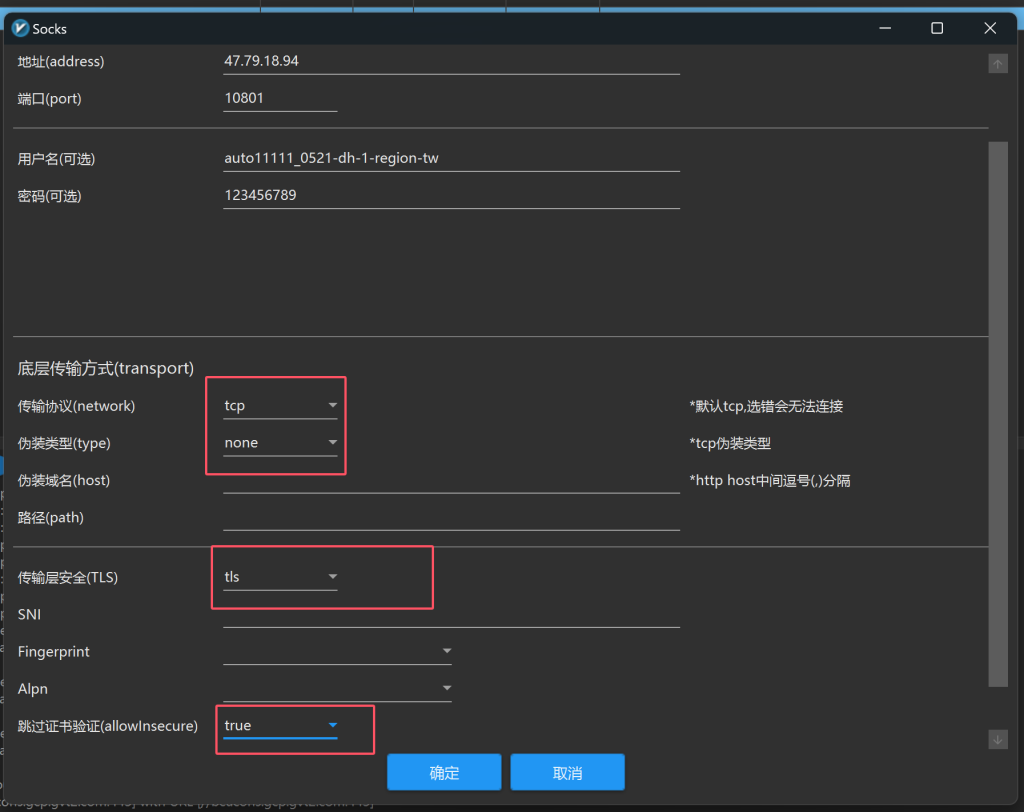The width and height of the screenshot is (1024, 812).
Task: Open the TLS security dropdown showing tls
Action: (x=280, y=577)
